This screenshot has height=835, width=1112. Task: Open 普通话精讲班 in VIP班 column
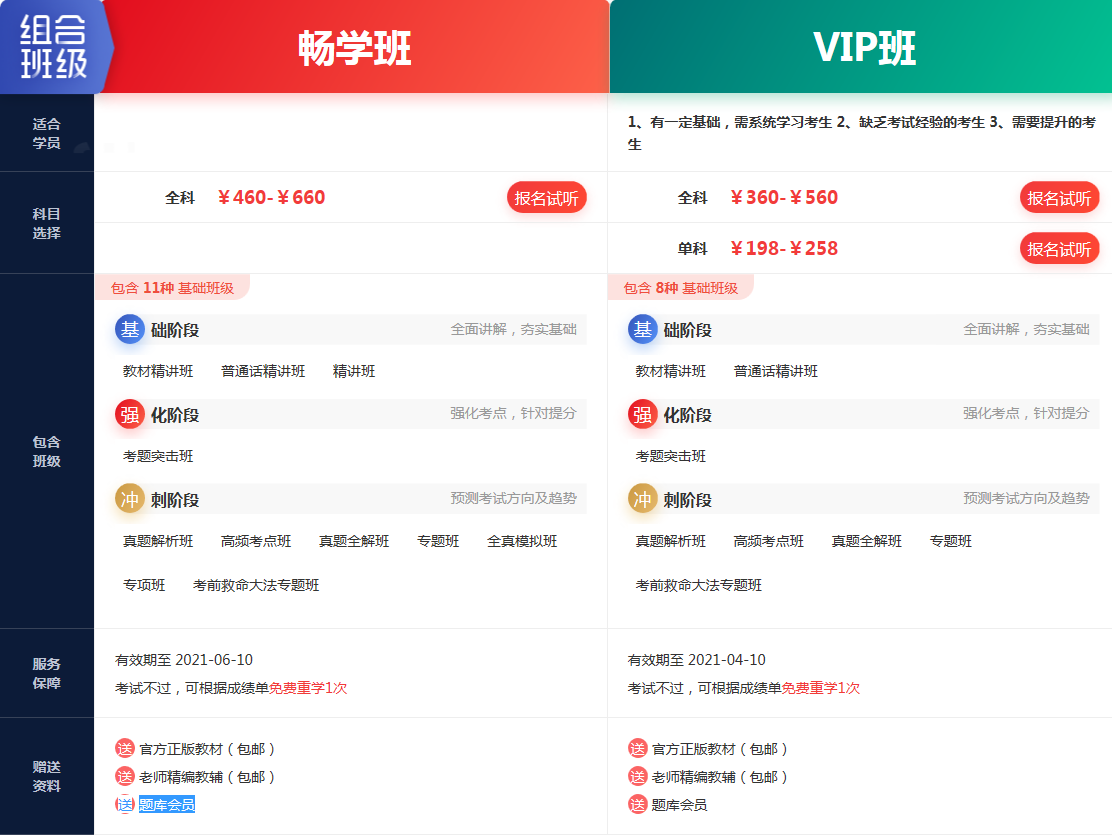coord(776,371)
